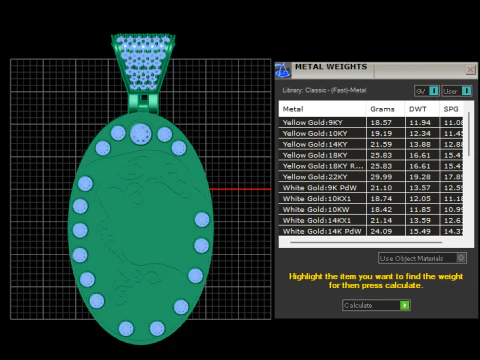
Task: Click the DWT column header
Action: (x=422, y=109)
